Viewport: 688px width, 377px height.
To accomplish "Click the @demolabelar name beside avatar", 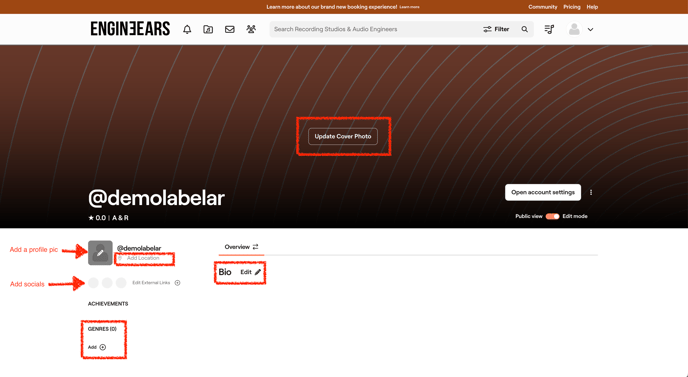I will coord(139,248).
